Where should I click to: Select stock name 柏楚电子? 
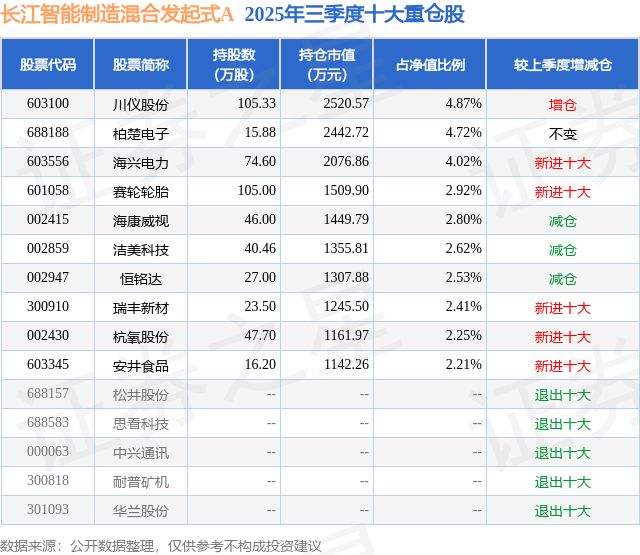pyautogui.click(x=141, y=134)
